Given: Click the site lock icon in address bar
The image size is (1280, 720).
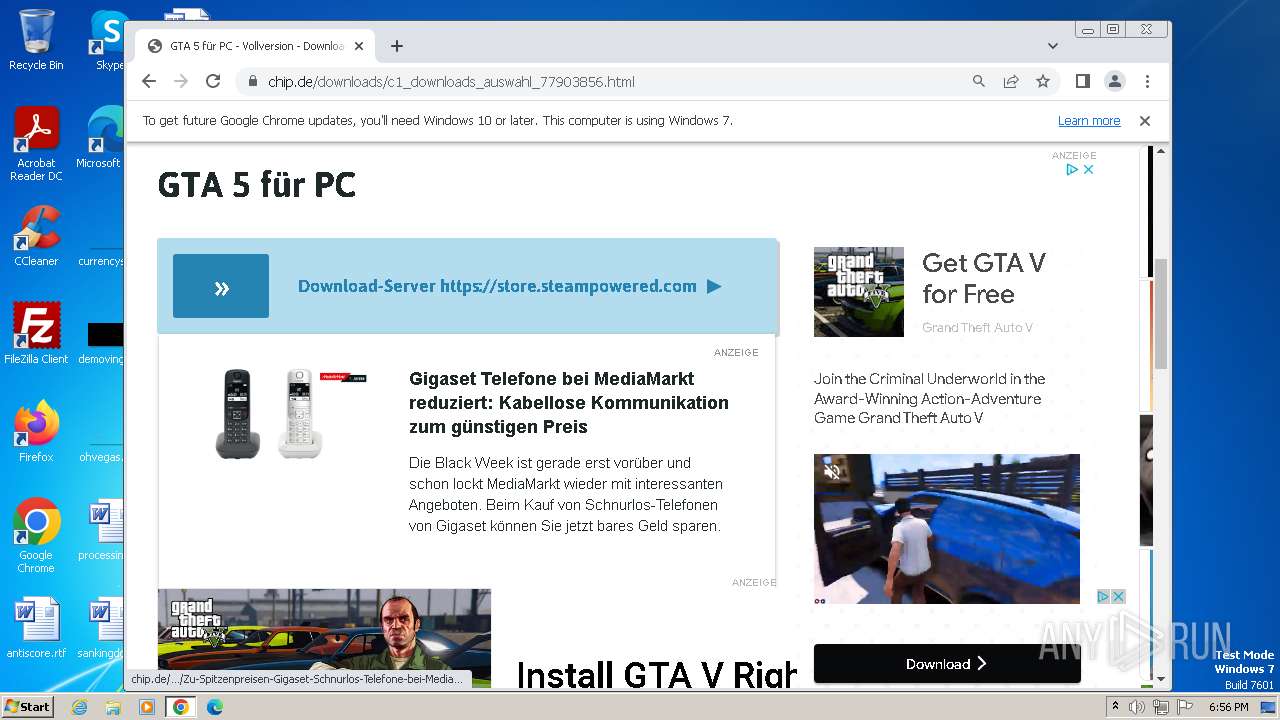Looking at the screenshot, I should click(x=253, y=81).
